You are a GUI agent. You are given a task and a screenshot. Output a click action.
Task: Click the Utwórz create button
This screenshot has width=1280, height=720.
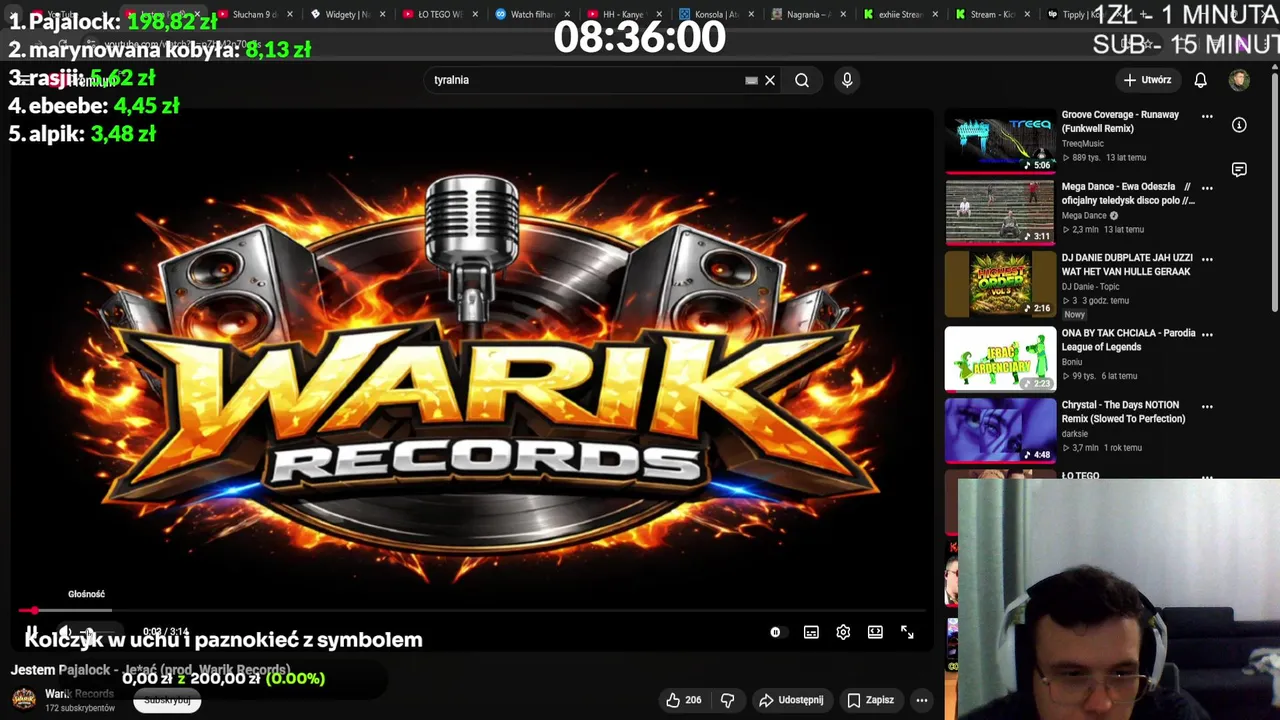click(1147, 80)
